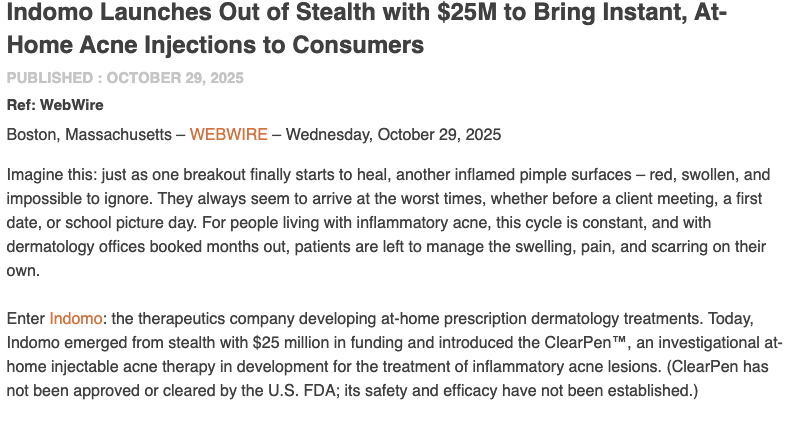Image resolution: width=800 pixels, height=422 pixels.
Task: Click the orange WEBWIRE link
Action: [x=228, y=134]
